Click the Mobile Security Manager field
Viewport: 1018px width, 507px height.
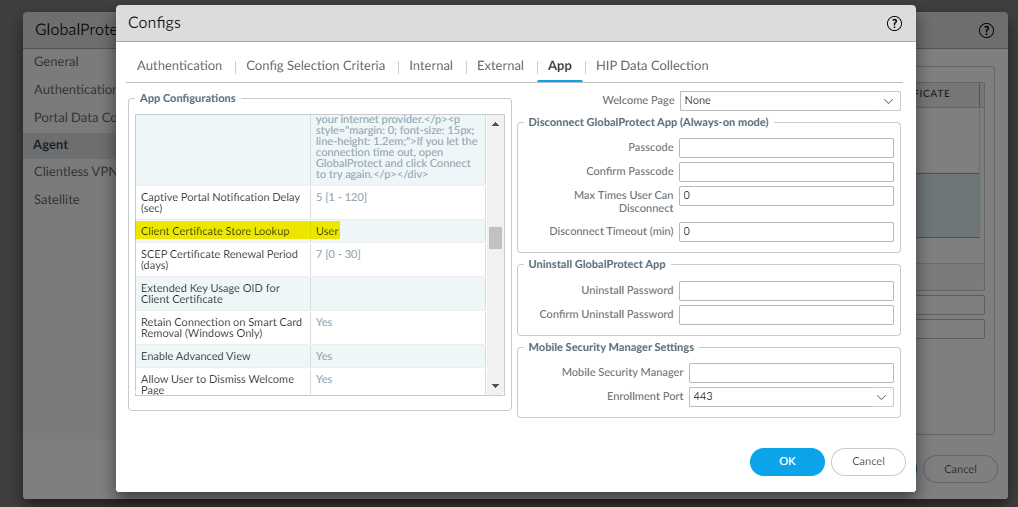(791, 373)
